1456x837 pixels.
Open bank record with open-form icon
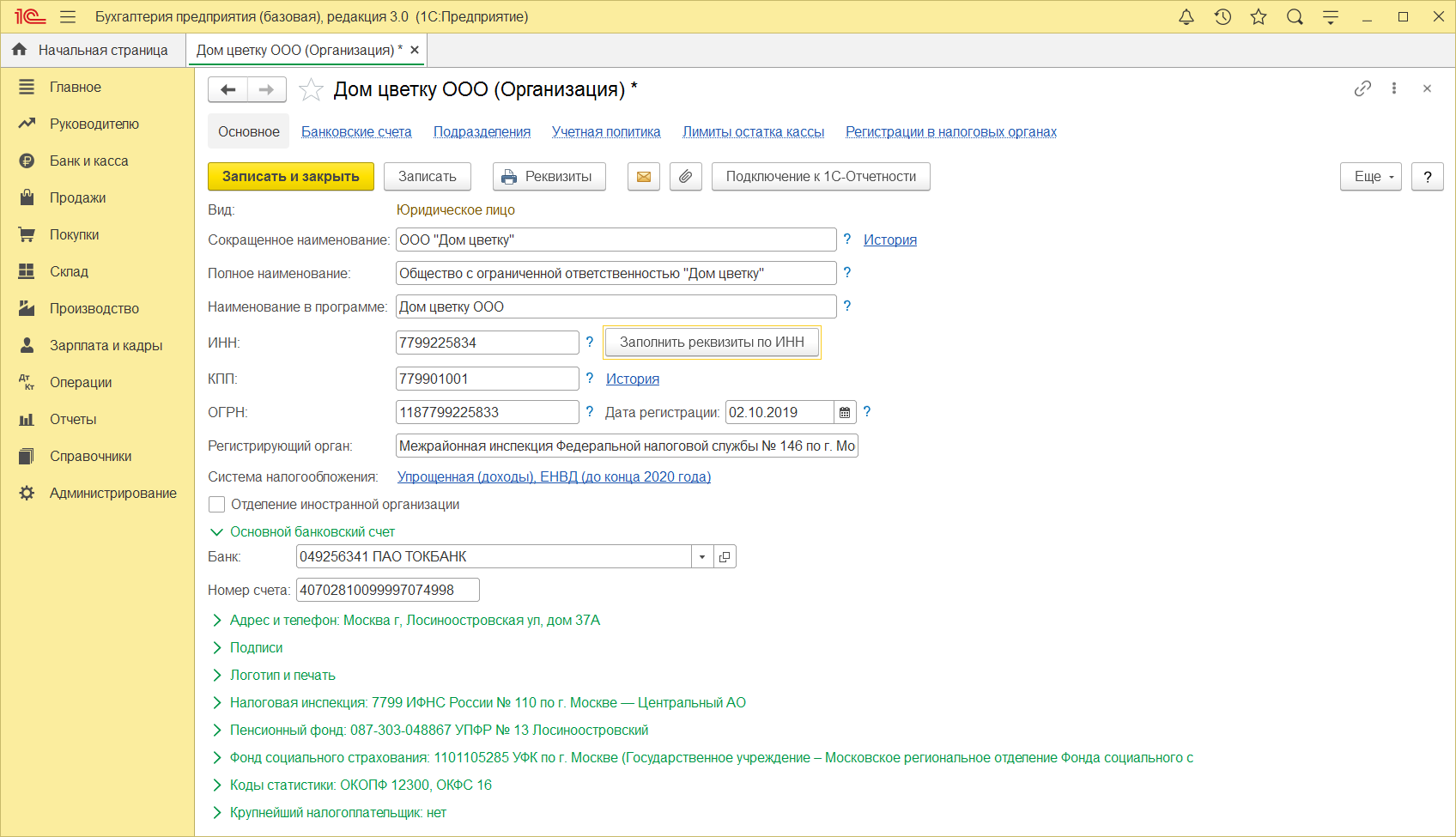pos(725,557)
